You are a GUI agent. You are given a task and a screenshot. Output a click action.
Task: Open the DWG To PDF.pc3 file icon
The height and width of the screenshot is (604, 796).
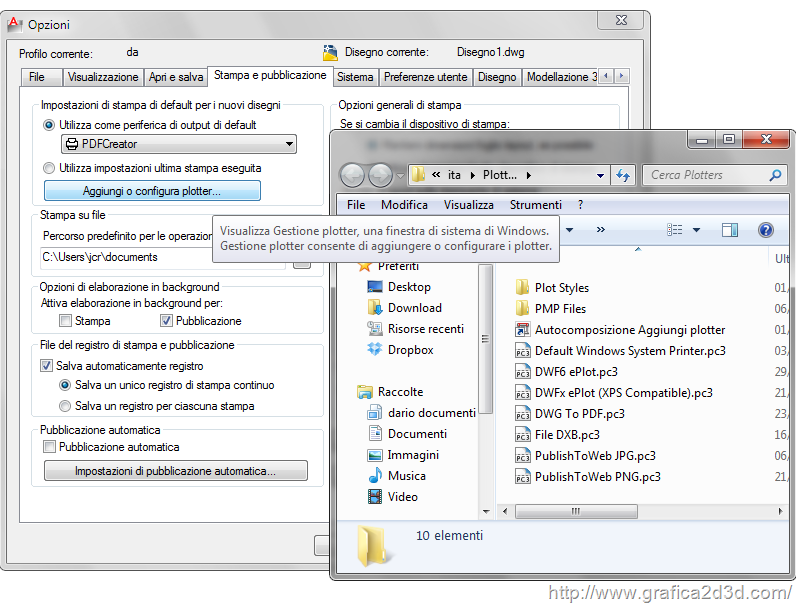pos(522,413)
